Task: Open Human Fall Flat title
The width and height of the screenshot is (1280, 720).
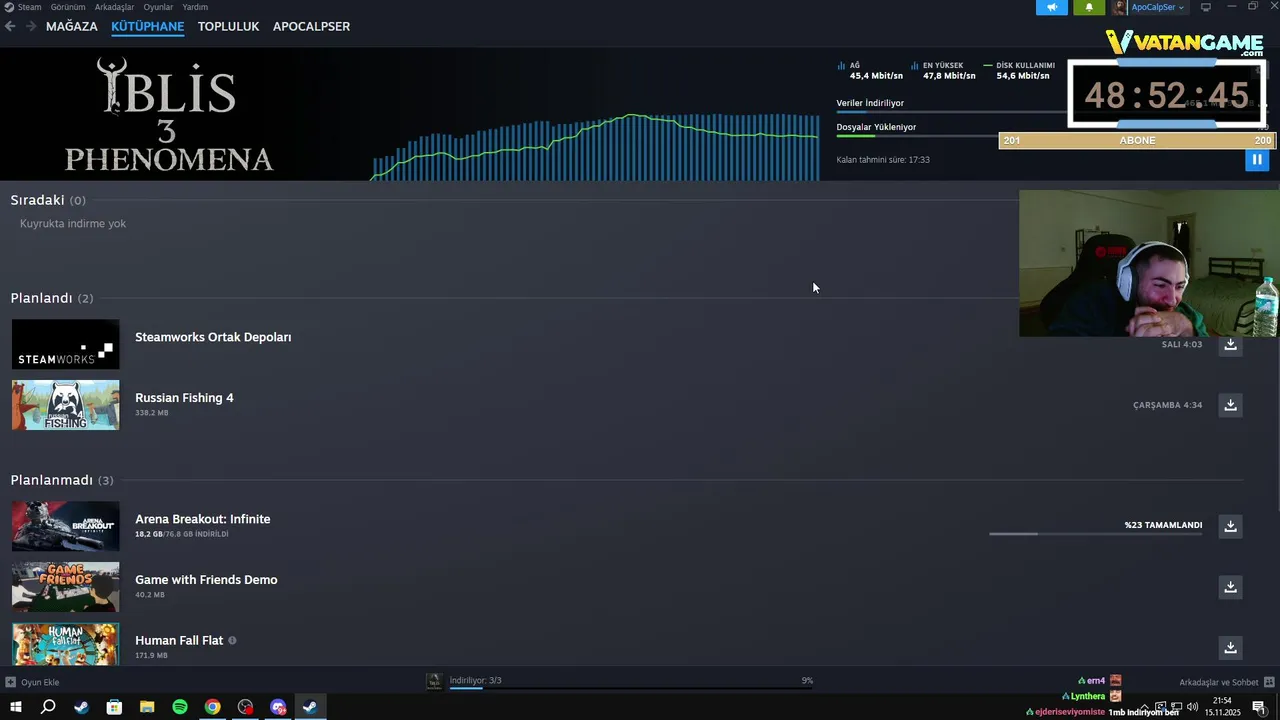Action: coord(179,640)
